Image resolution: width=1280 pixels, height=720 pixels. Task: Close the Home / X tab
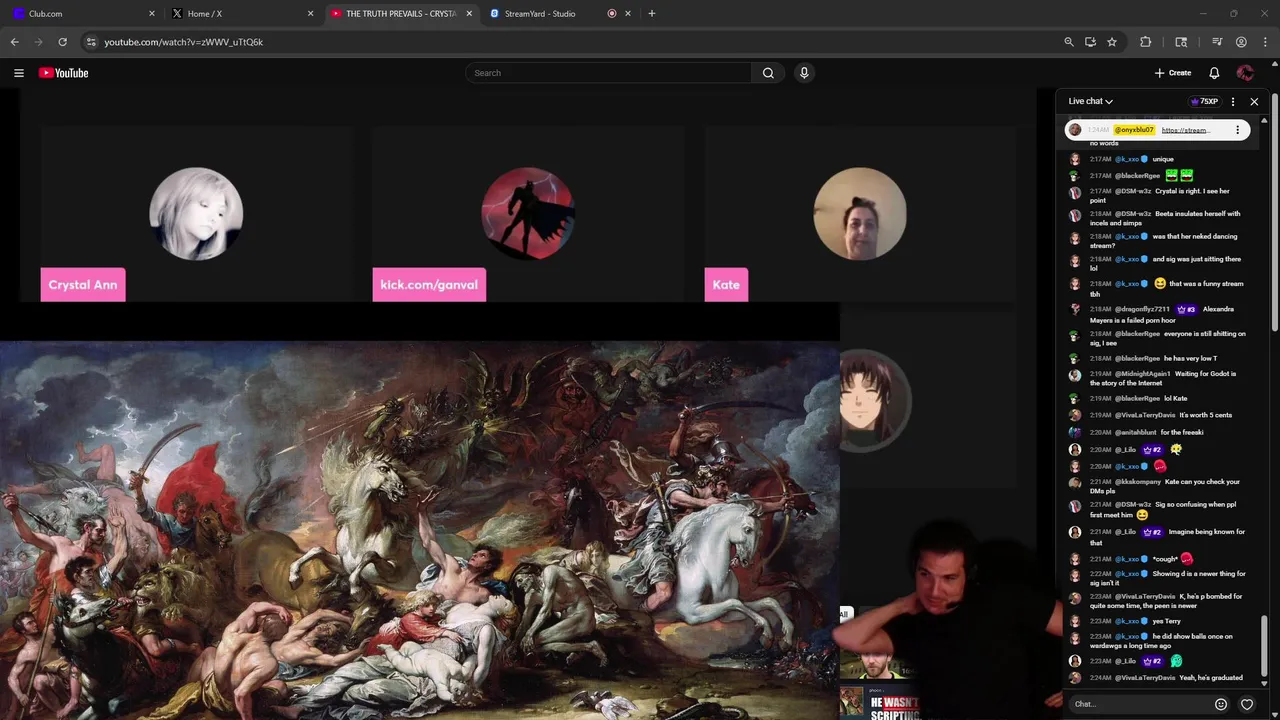(311, 13)
